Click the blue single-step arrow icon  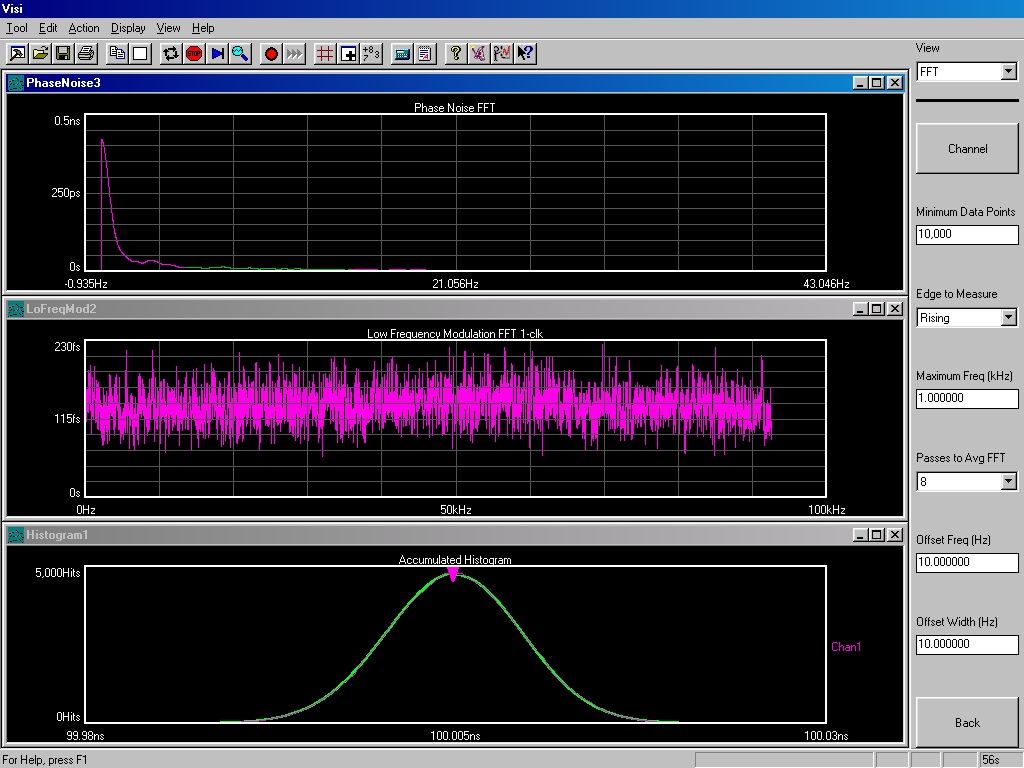tap(217, 54)
